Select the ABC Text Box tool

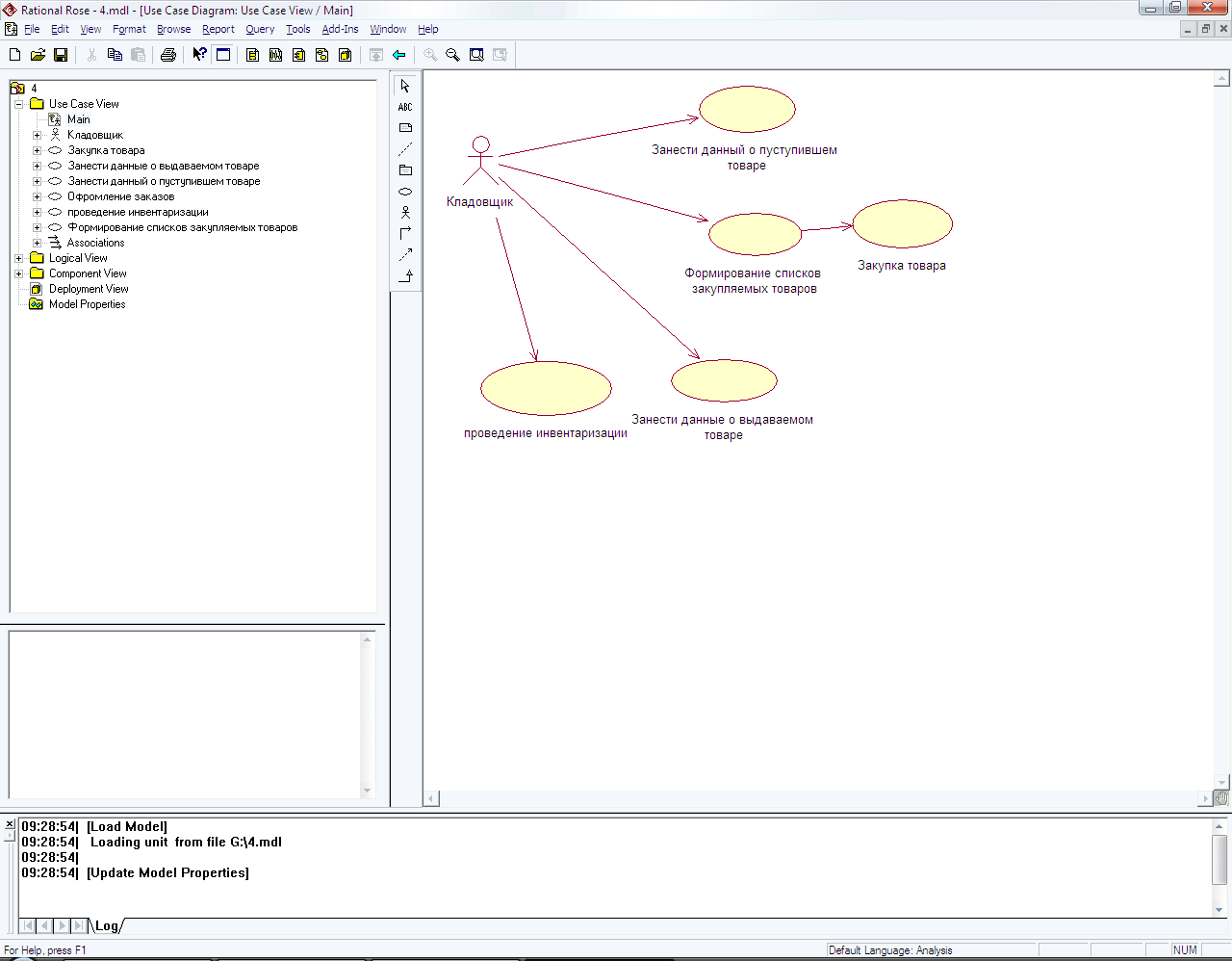(x=405, y=107)
